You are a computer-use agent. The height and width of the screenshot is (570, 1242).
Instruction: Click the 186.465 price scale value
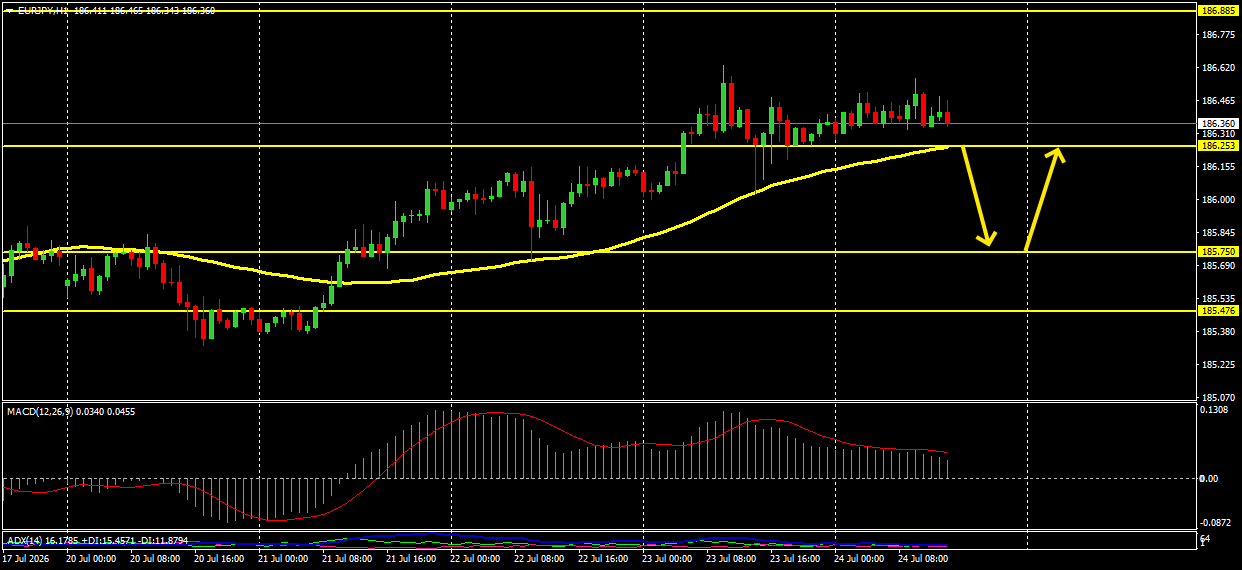click(1217, 101)
